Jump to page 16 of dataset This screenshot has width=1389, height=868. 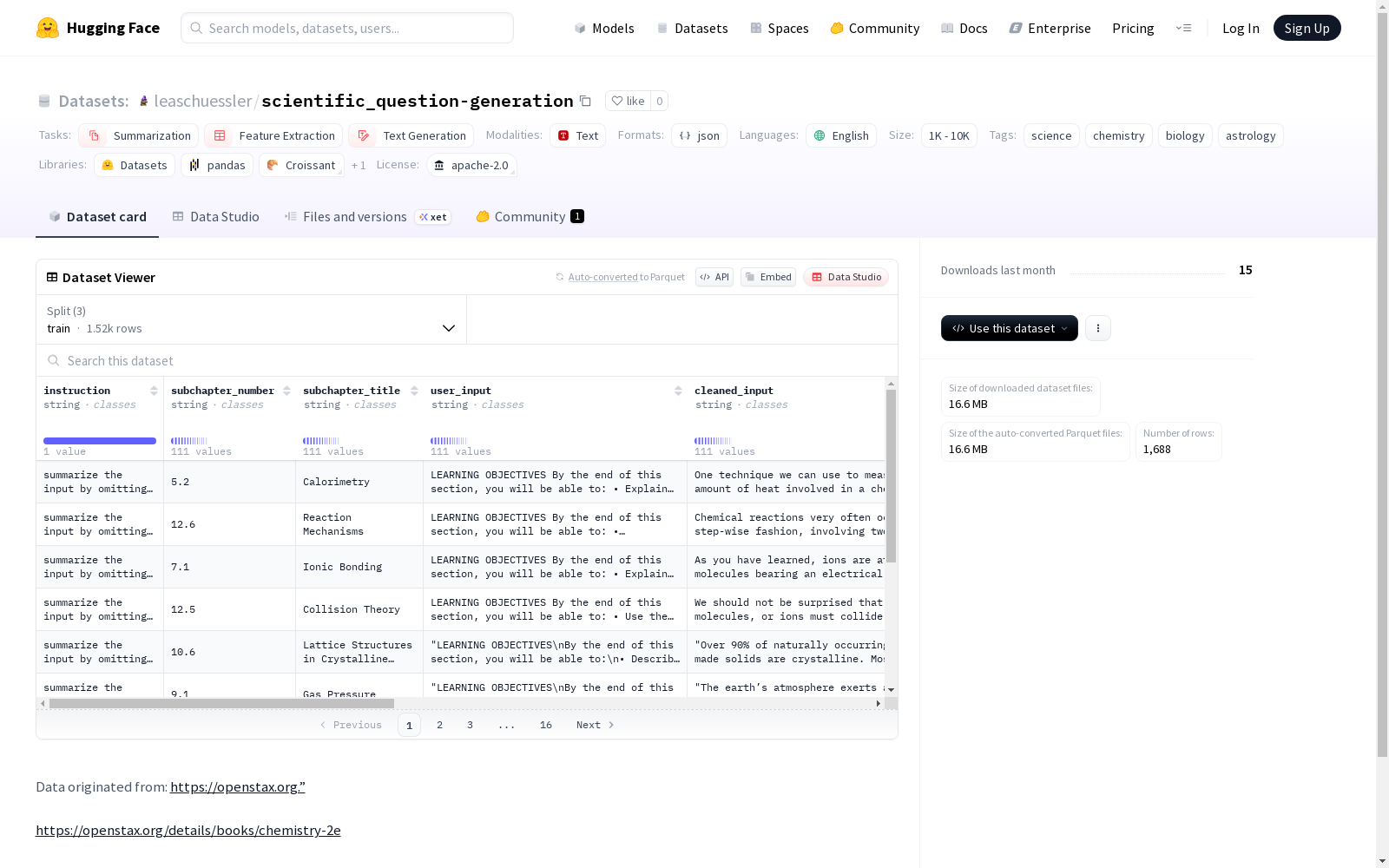(x=546, y=725)
